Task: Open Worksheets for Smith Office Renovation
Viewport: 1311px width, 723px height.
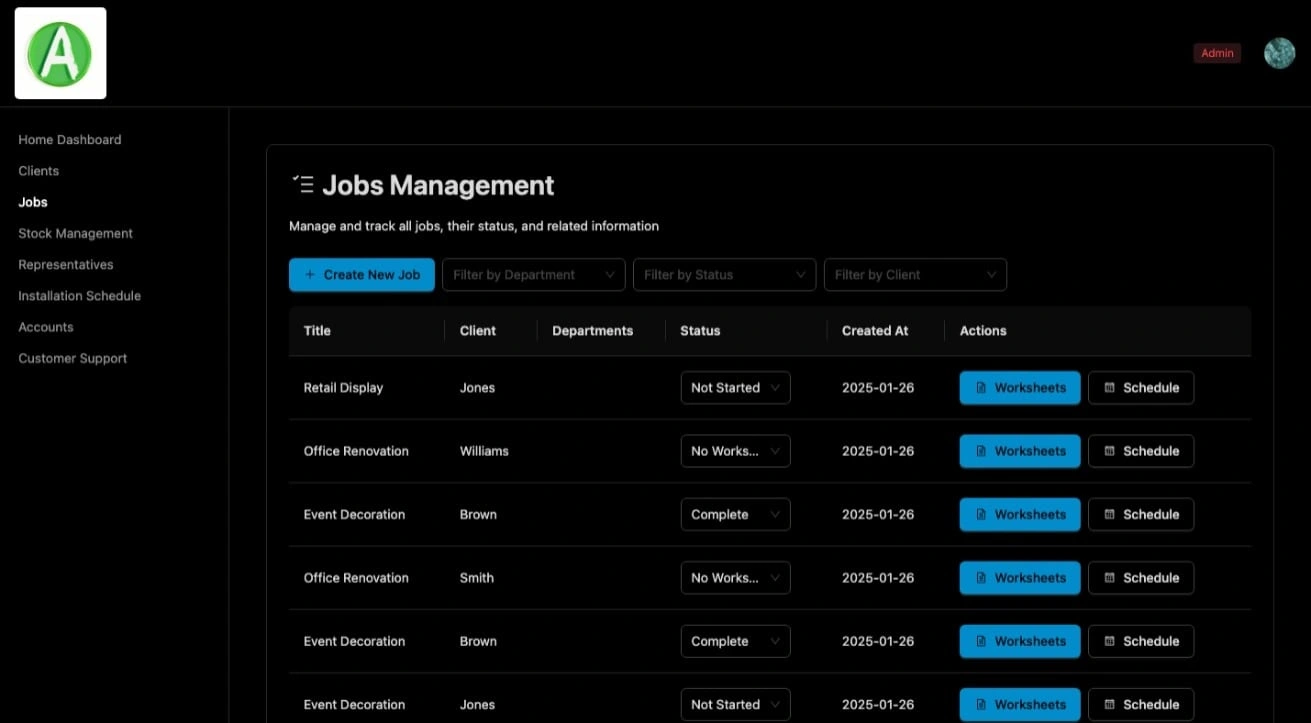Action: pyautogui.click(x=1020, y=578)
